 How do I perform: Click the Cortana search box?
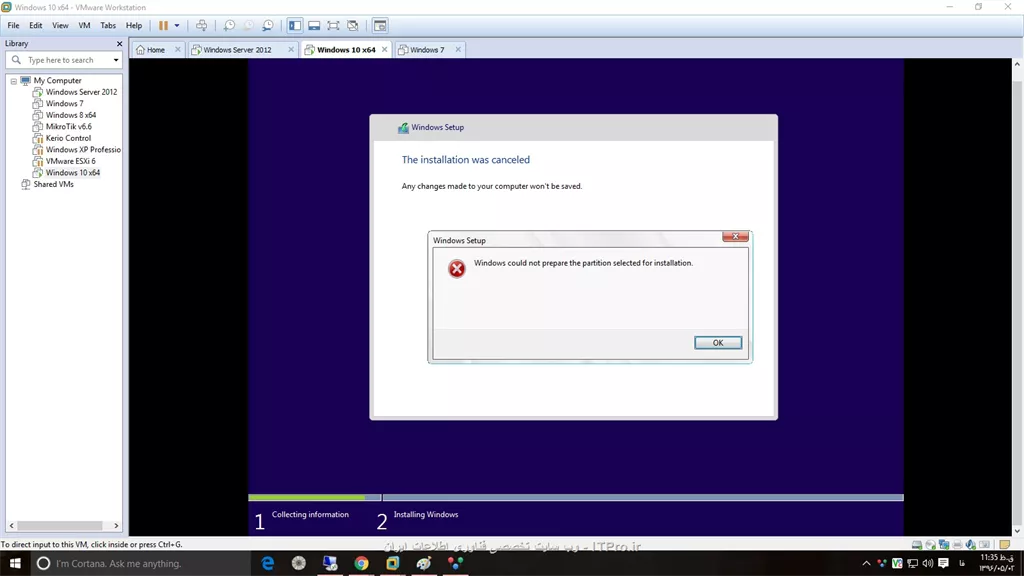point(140,563)
